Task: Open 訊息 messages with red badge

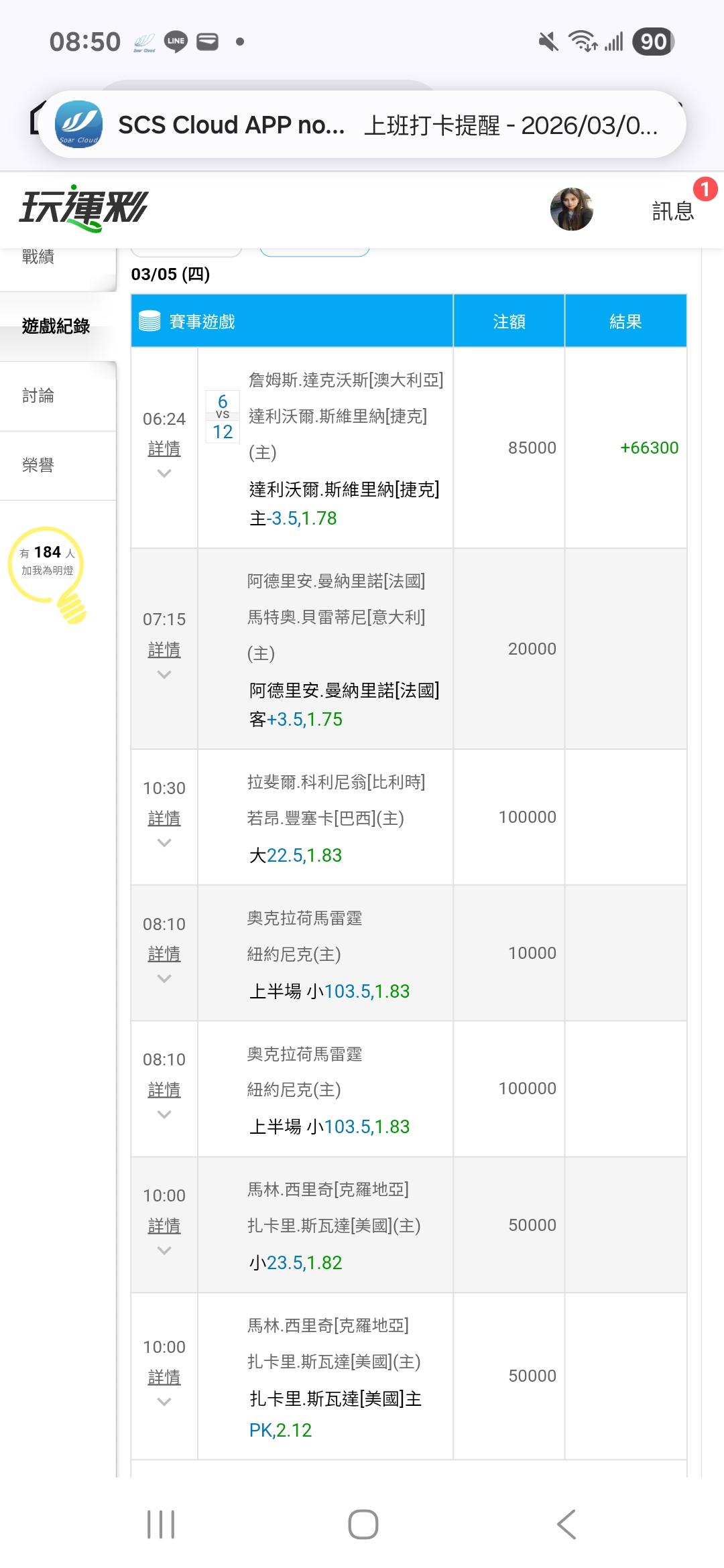Action: [673, 210]
